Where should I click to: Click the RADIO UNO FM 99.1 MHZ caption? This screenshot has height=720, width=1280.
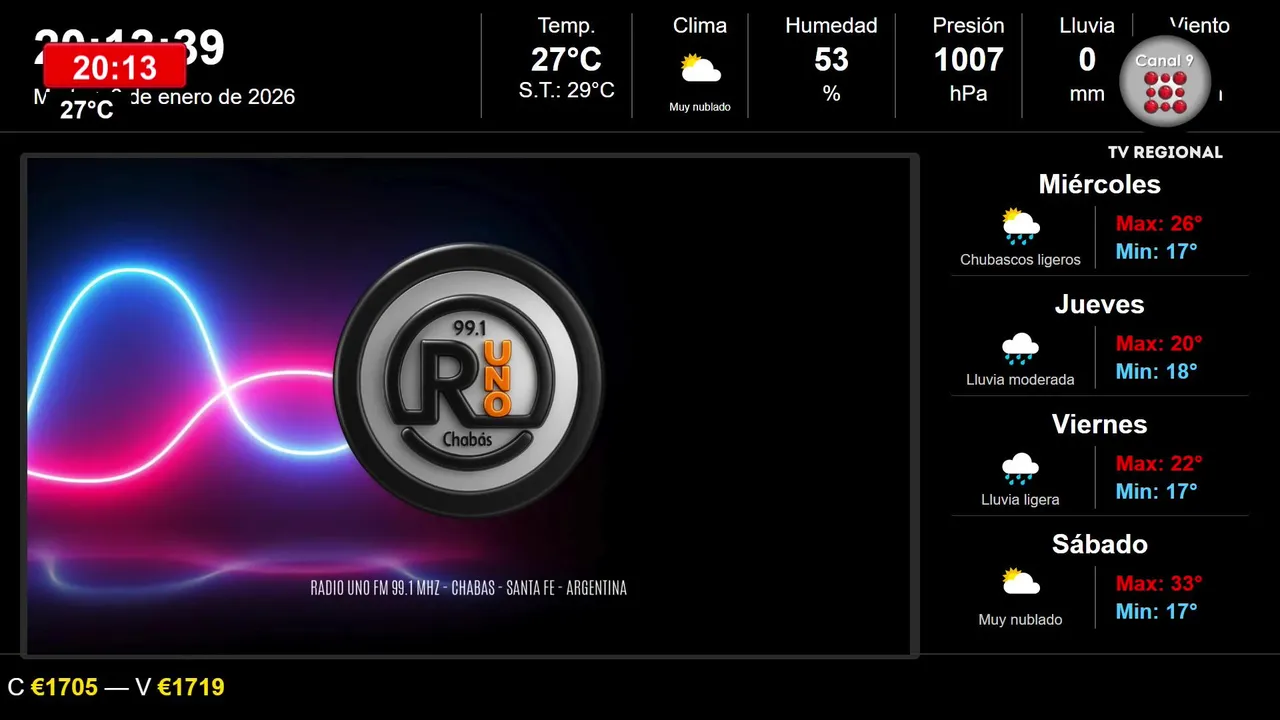click(x=468, y=588)
